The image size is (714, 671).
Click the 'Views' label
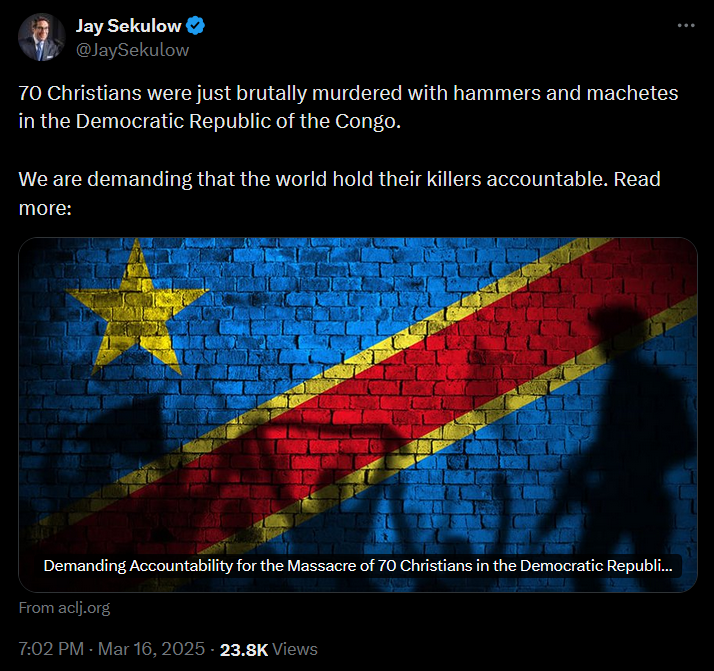(295, 649)
